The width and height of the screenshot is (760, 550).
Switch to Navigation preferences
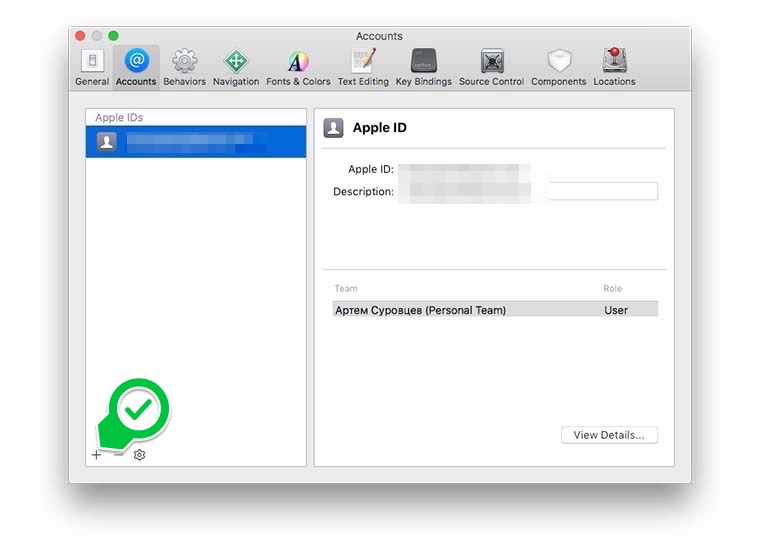236,67
